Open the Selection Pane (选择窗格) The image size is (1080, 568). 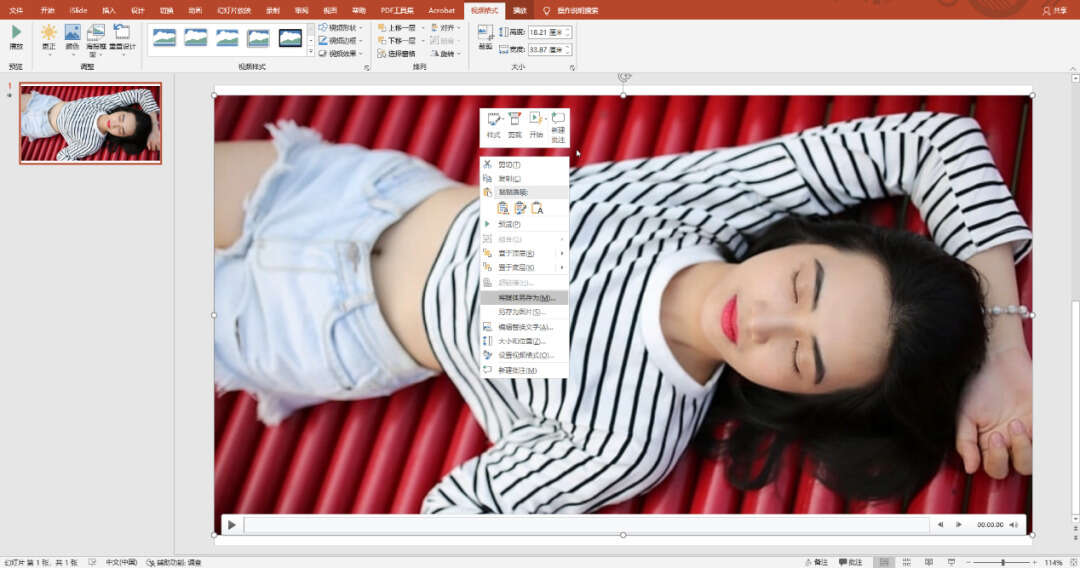[398, 54]
